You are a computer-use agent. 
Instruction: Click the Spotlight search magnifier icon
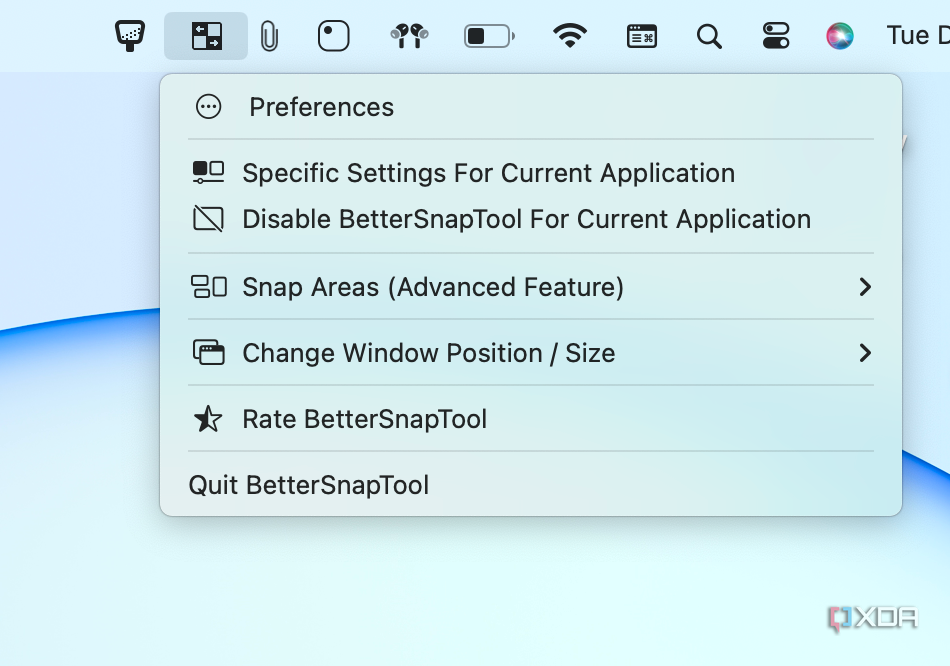coord(709,36)
